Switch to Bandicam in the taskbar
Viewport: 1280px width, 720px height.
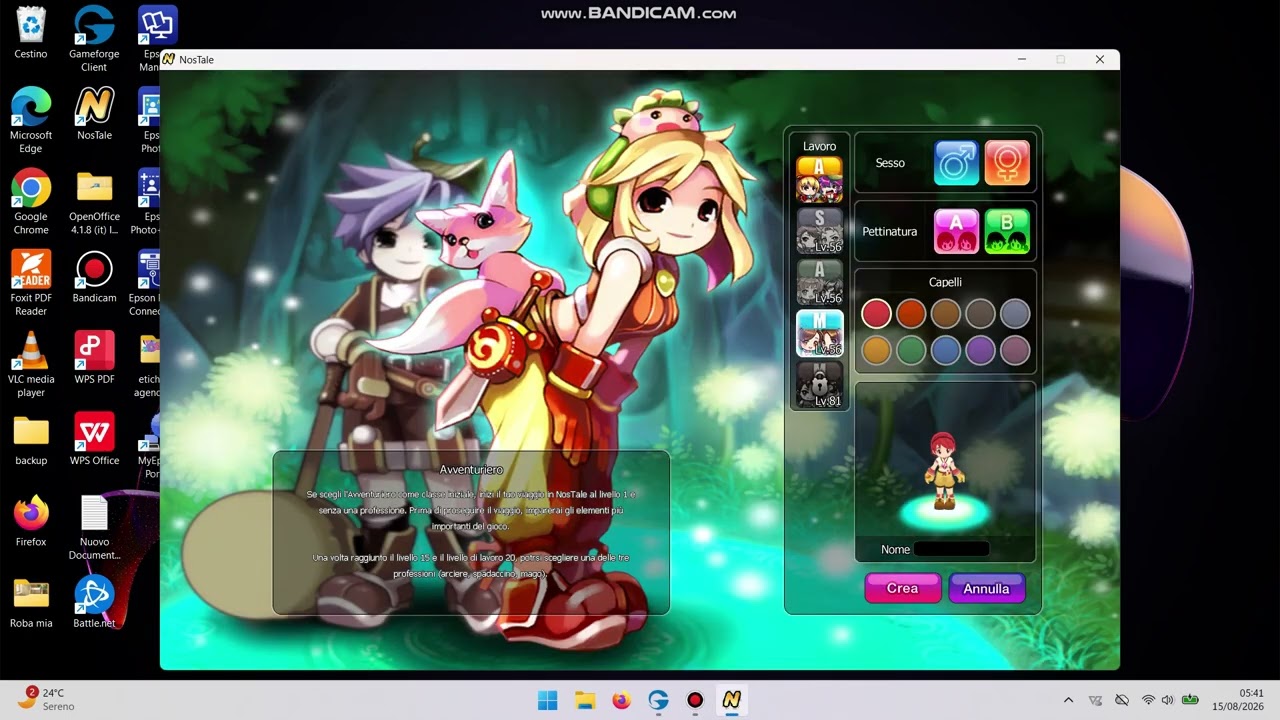pyautogui.click(x=695, y=700)
